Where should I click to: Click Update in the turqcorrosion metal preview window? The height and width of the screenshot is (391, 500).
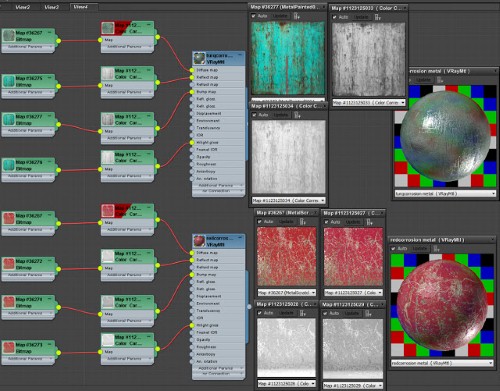(423, 80)
